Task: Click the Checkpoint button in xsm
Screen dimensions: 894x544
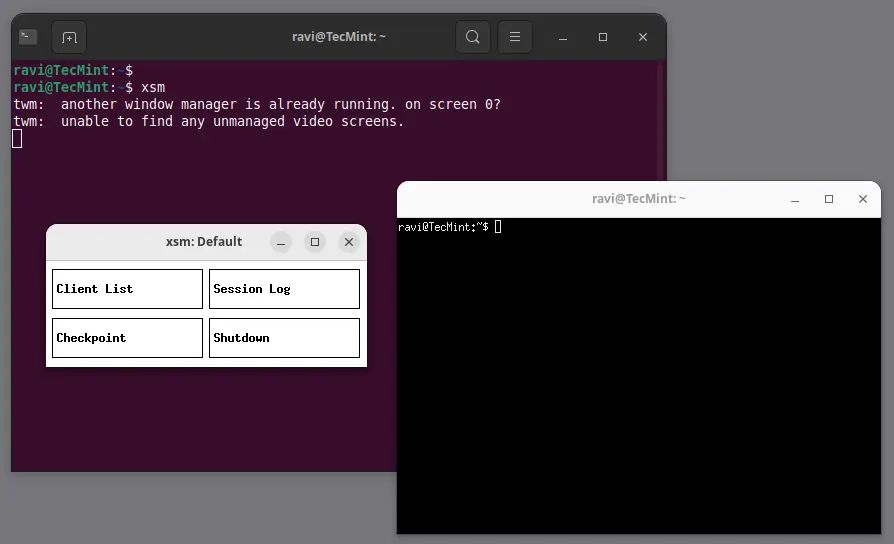Action: (x=127, y=338)
